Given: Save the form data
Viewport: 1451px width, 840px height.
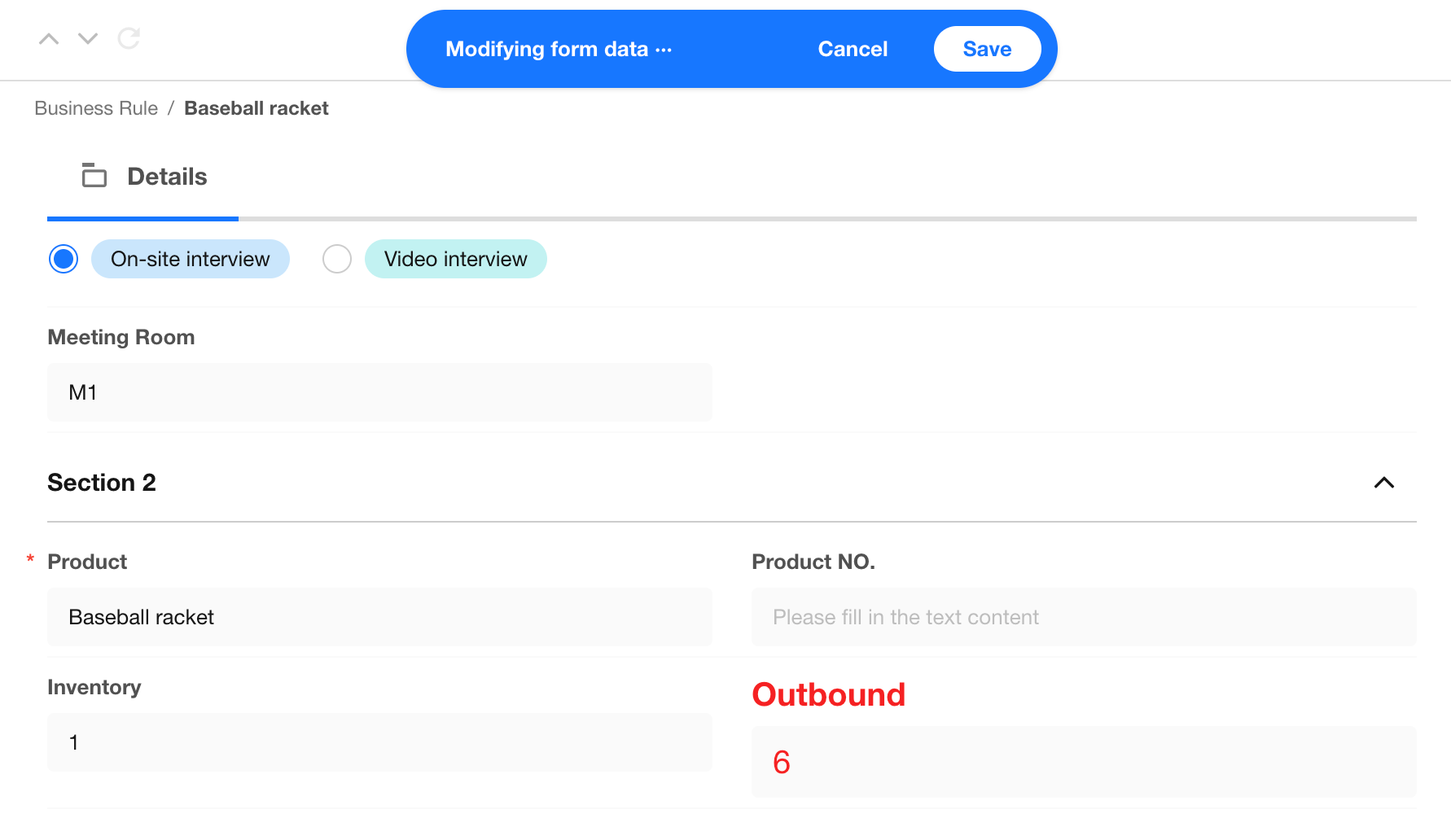Looking at the screenshot, I should point(987,50).
